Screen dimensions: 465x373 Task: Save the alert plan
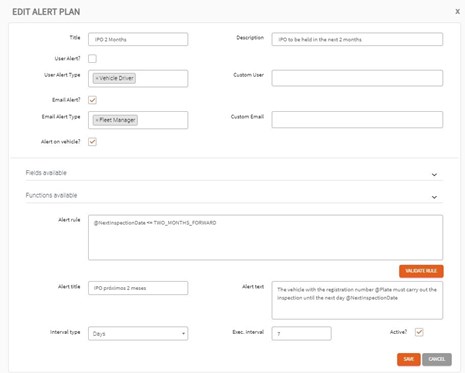coord(409,359)
